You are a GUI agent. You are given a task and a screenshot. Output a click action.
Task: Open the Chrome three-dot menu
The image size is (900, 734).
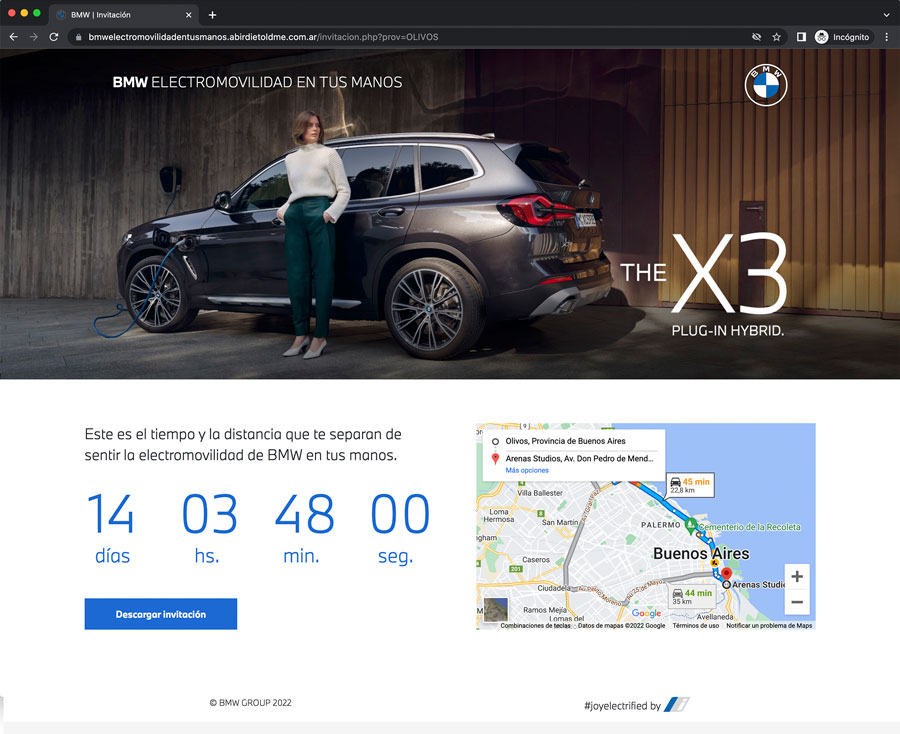click(886, 37)
